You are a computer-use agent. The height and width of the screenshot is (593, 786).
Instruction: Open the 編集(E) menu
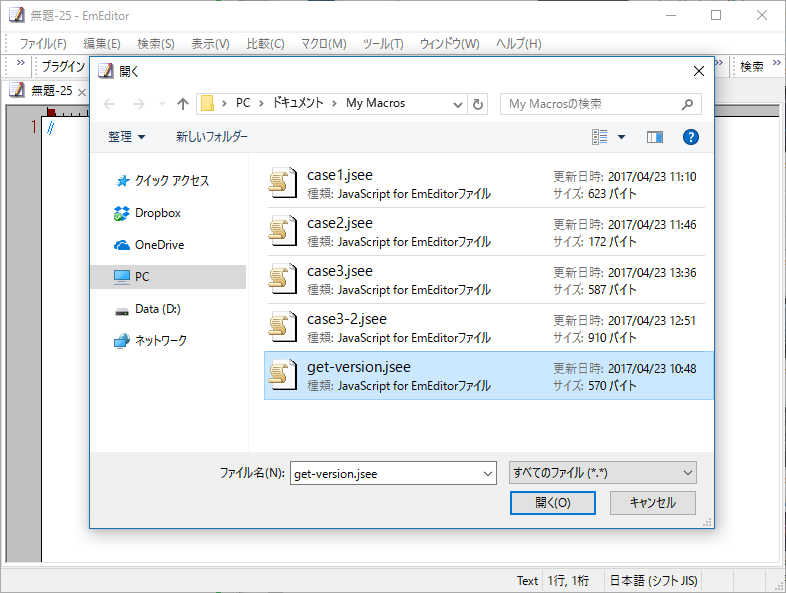click(102, 44)
